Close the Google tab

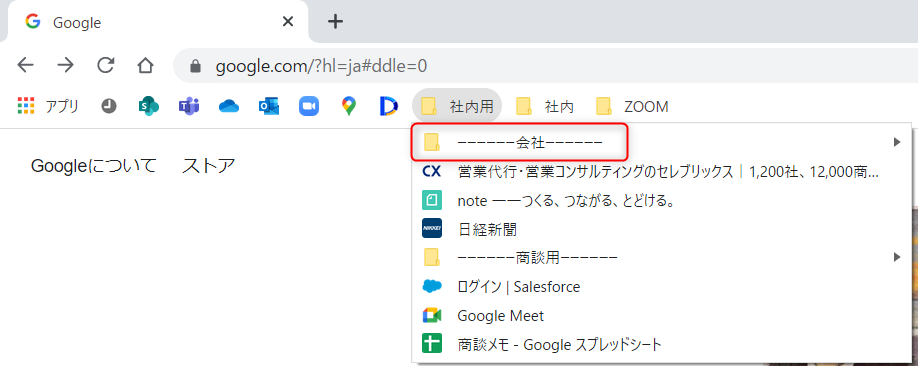pos(287,22)
